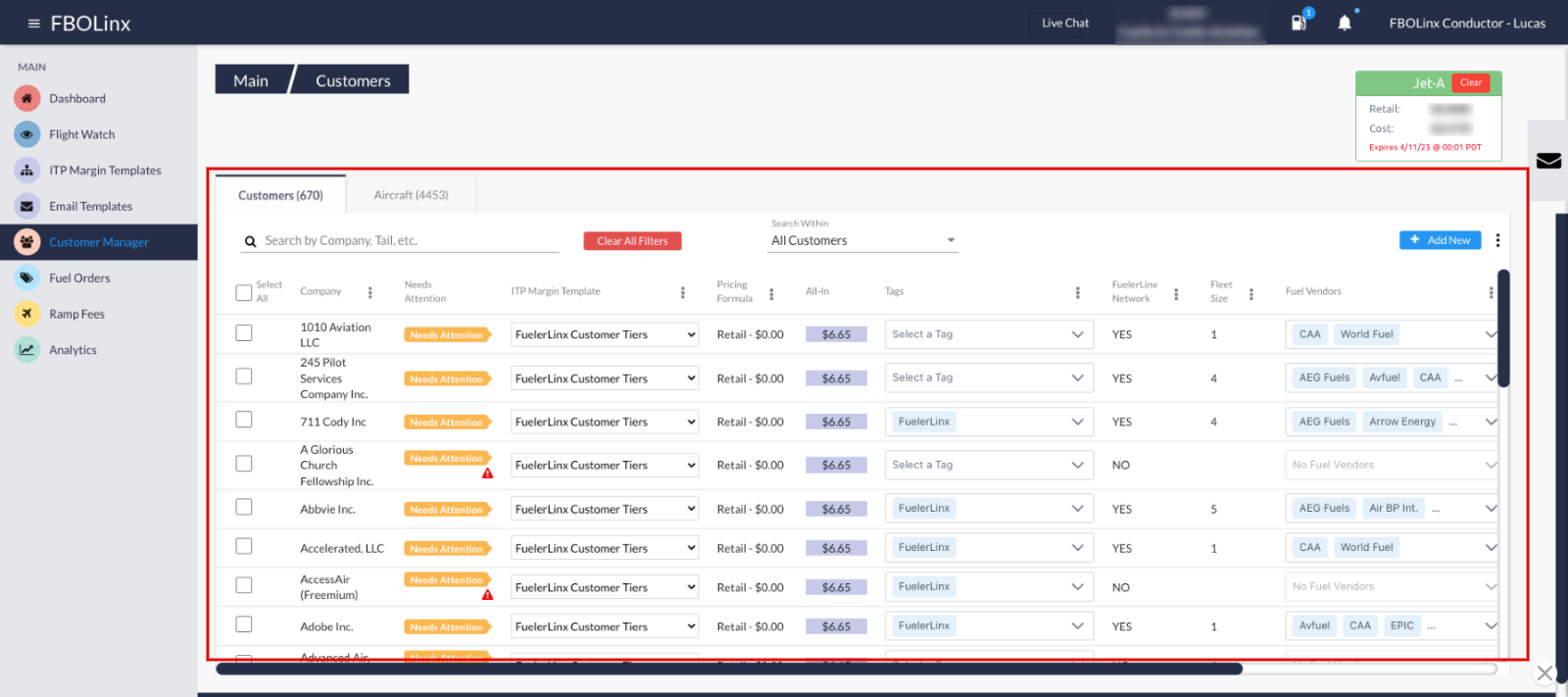Image resolution: width=1568 pixels, height=697 pixels.
Task: Click the horizontal scrollbar under the table
Action: pyautogui.click(x=729, y=669)
